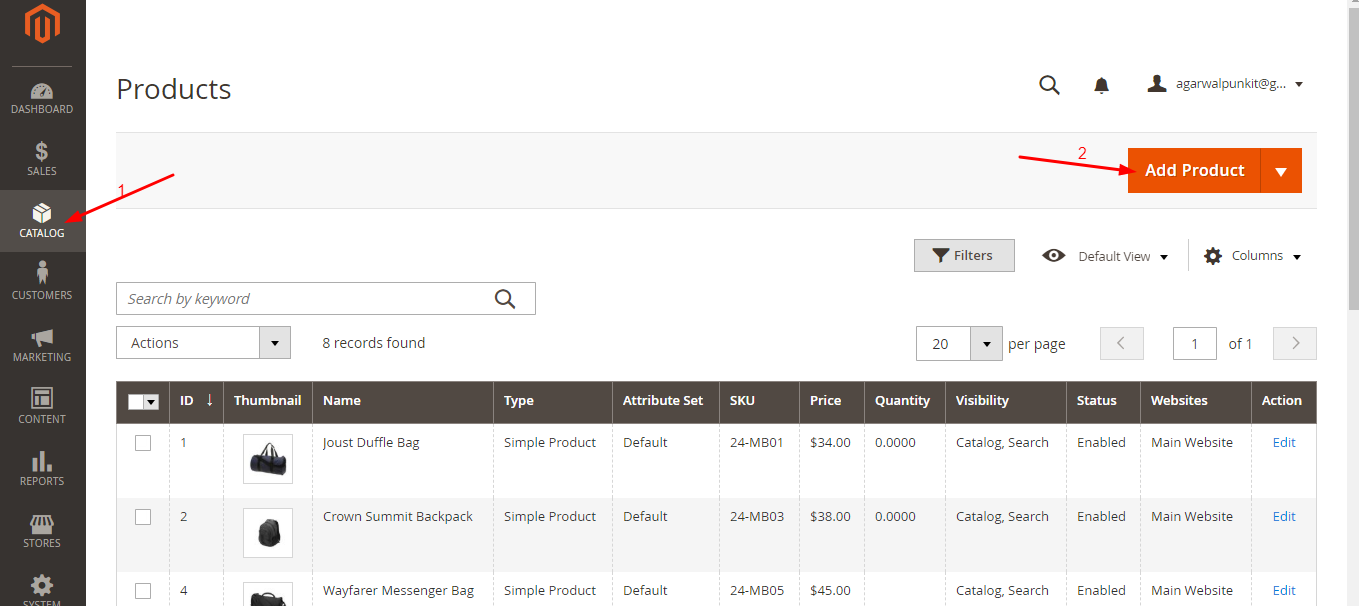Screen dimensions: 1359x606
Task: Expand the Add Product type arrow
Action: pyautogui.click(x=1281, y=171)
